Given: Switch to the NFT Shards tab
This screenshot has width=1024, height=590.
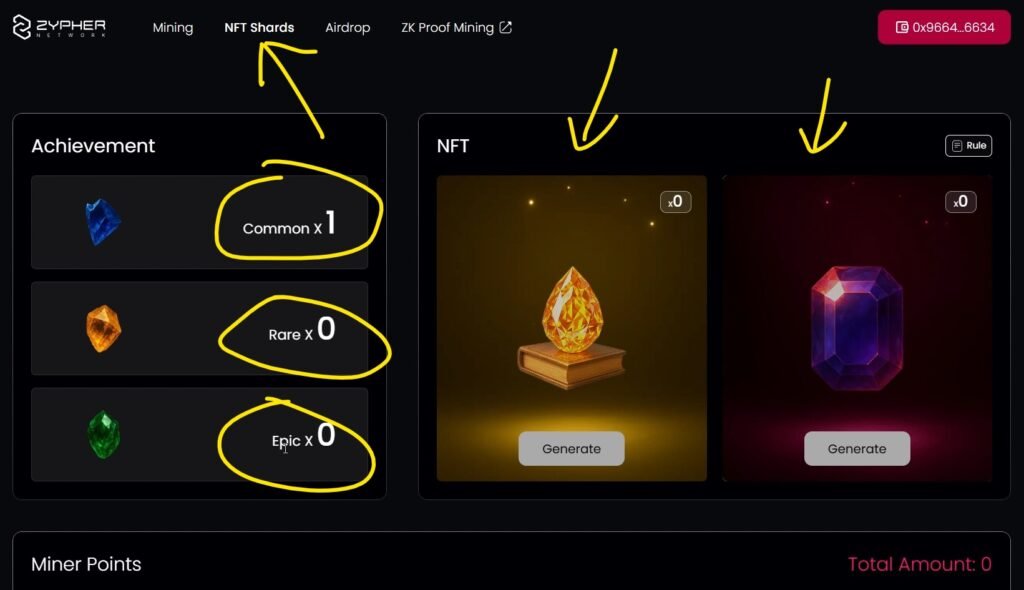Looking at the screenshot, I should pyautogui.click(x=259, y=27).
